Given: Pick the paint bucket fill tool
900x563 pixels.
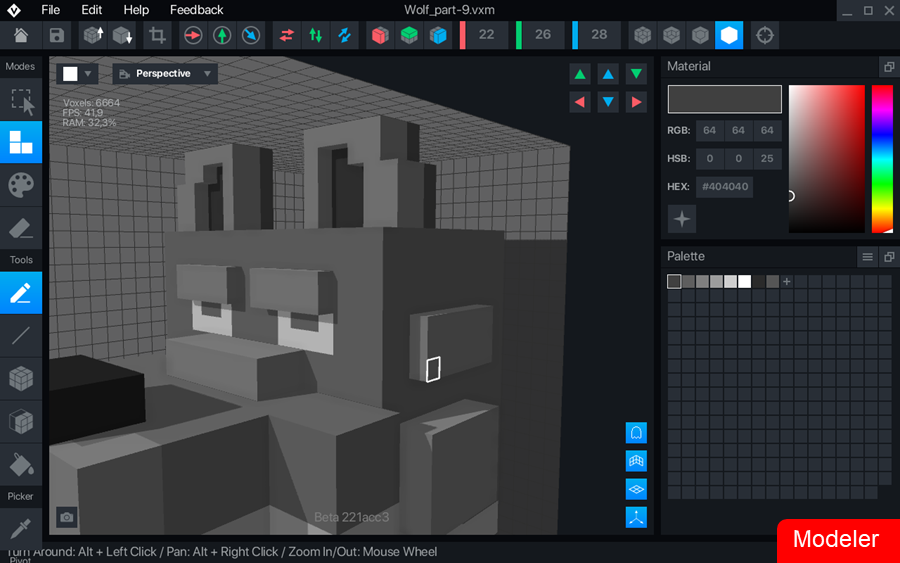Looking at the screenshot, I should pyautogui.click(x=21, y=464).
